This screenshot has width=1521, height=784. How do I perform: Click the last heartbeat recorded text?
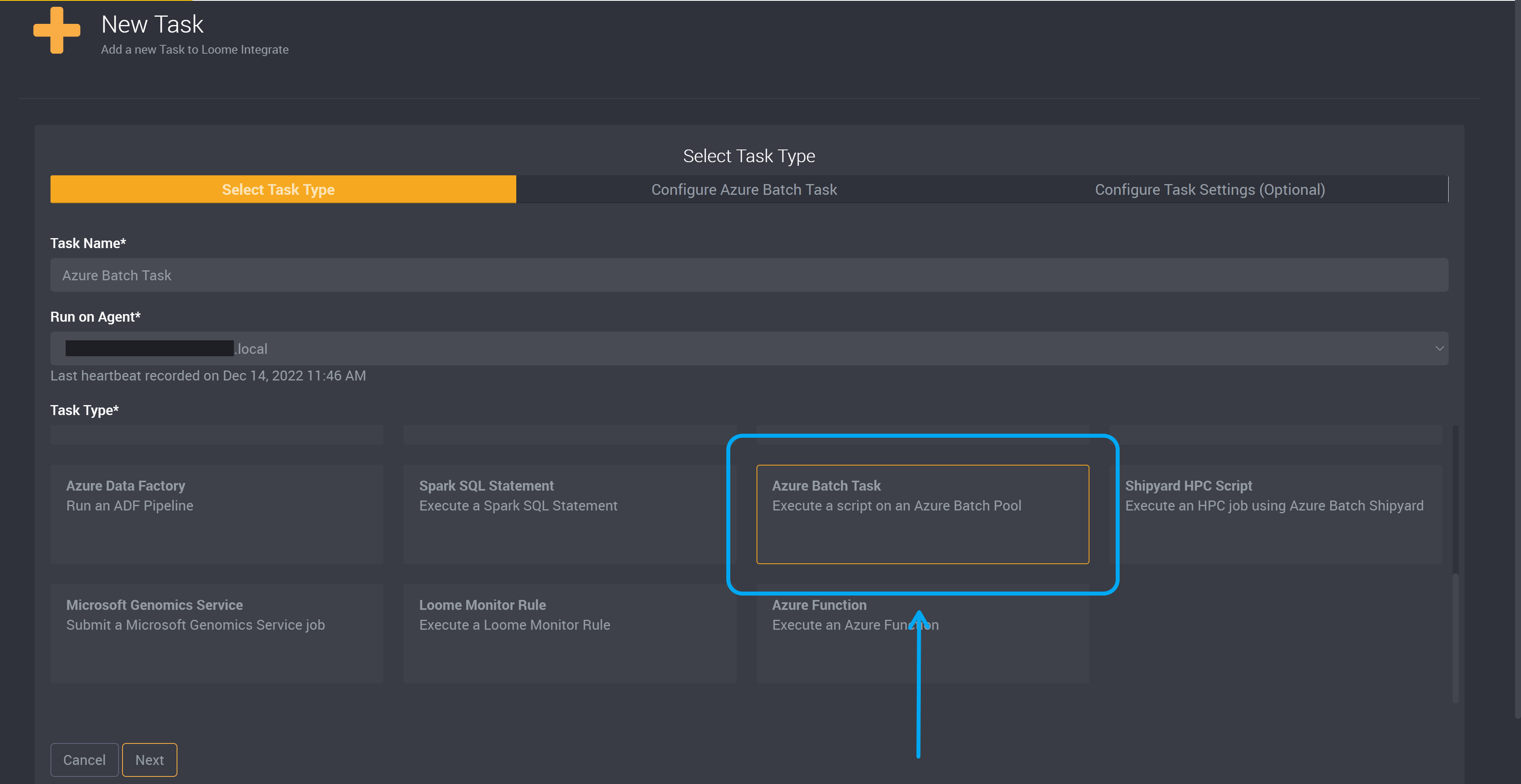pos(208,376)
